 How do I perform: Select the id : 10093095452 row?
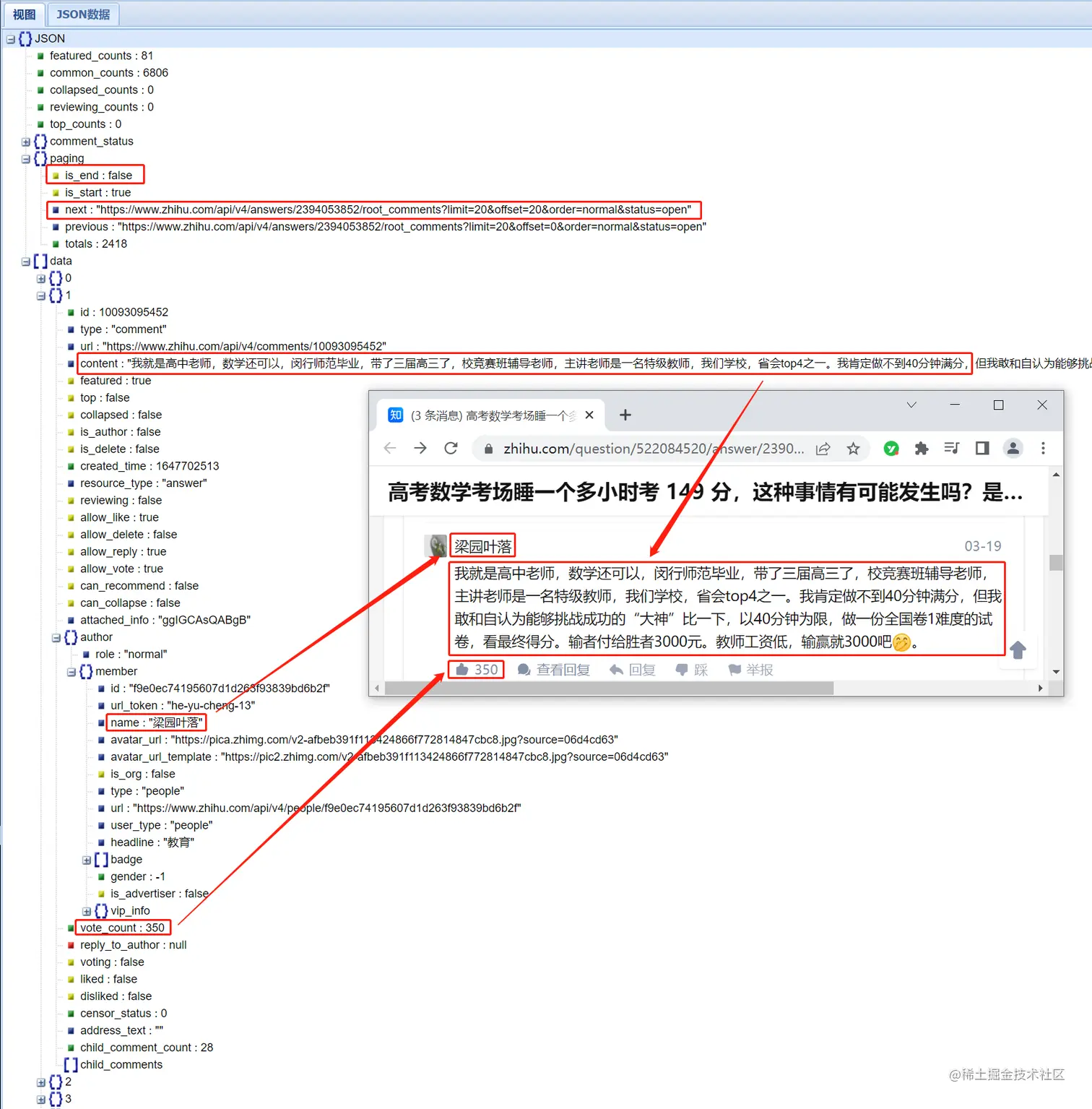[124, 312]
